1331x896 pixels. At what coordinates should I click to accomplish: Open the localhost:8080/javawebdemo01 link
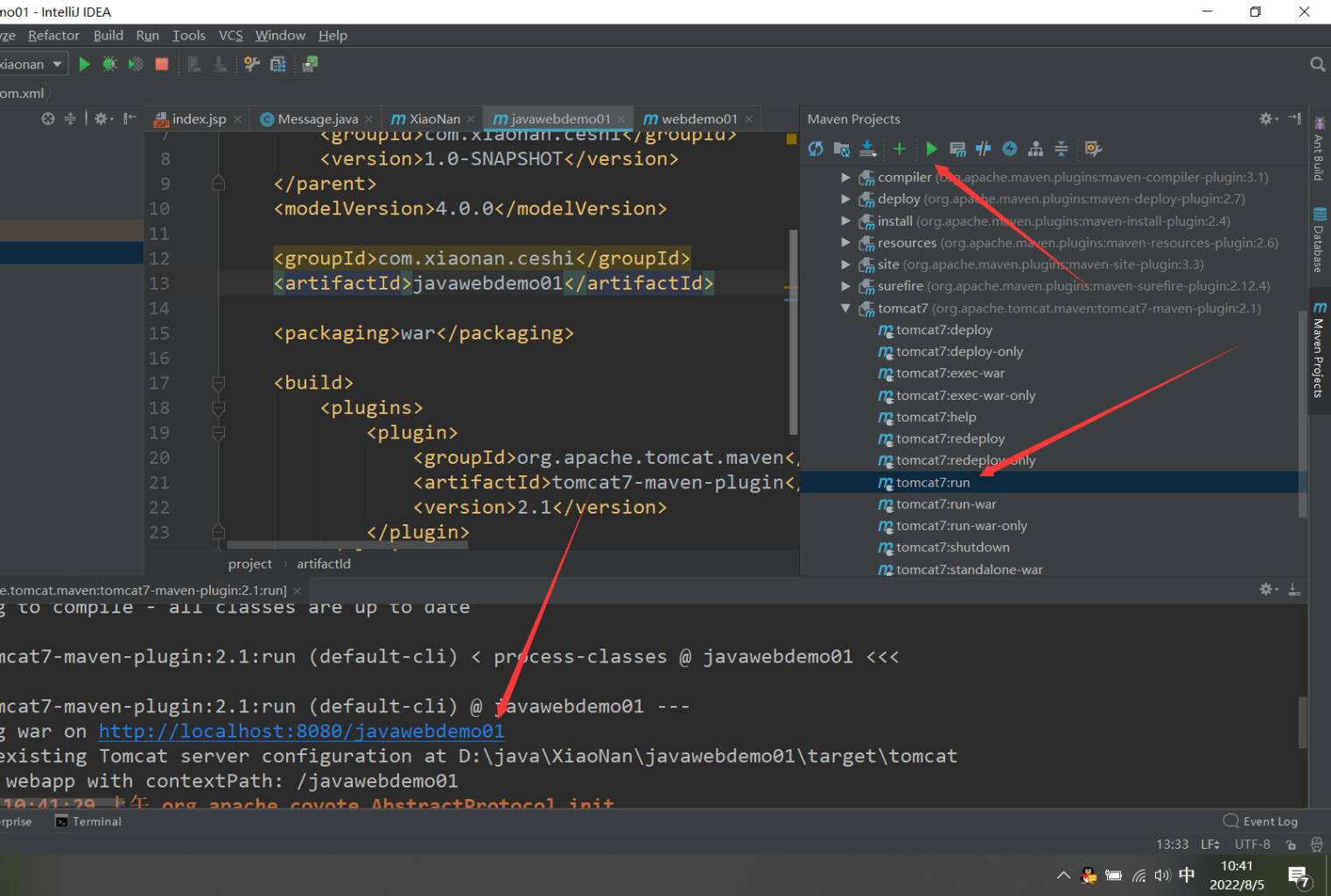[301, 731]
